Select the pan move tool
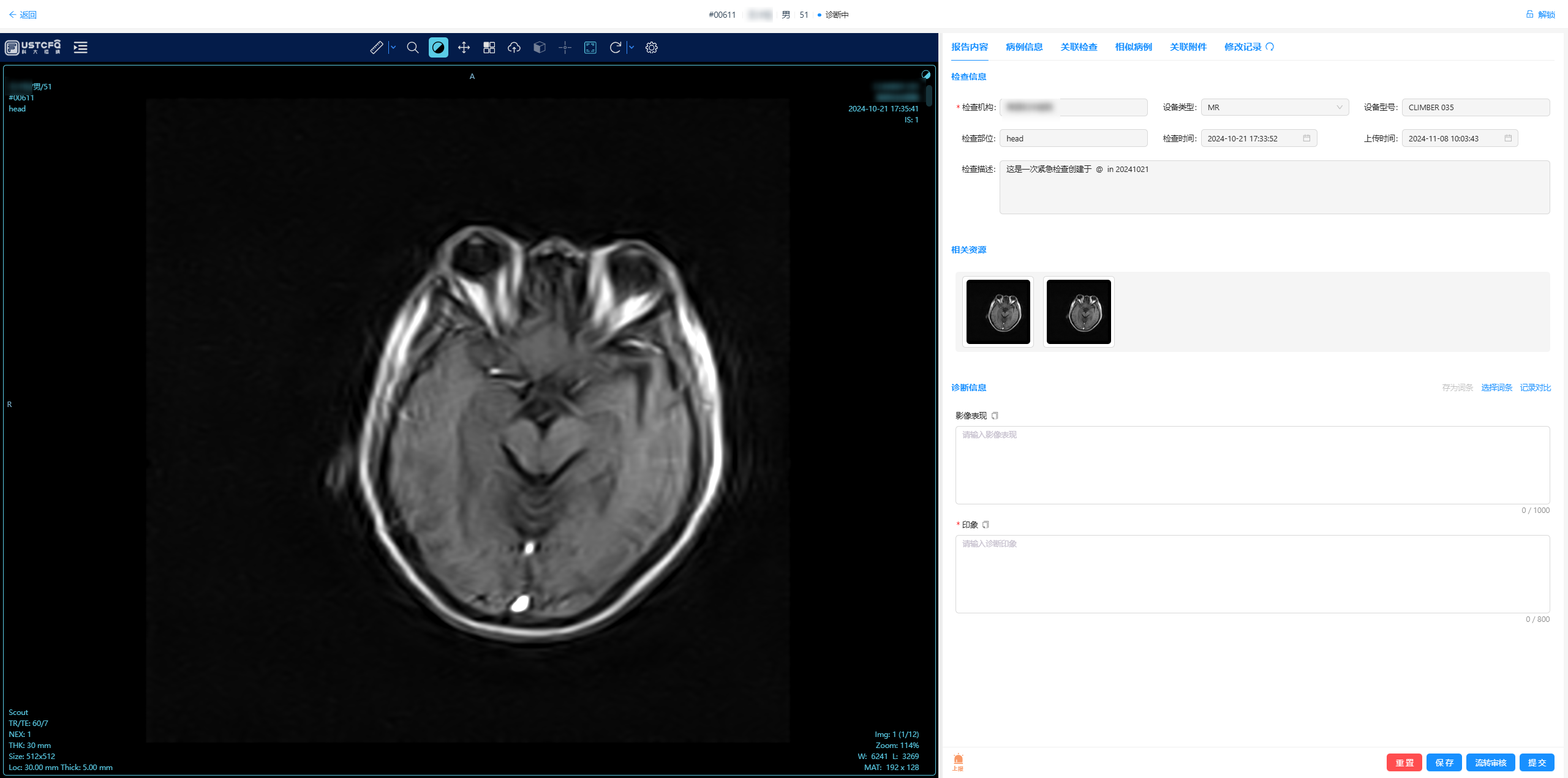Image resolution: width=1568 pixels, height=778 pixels. point(464,47)
